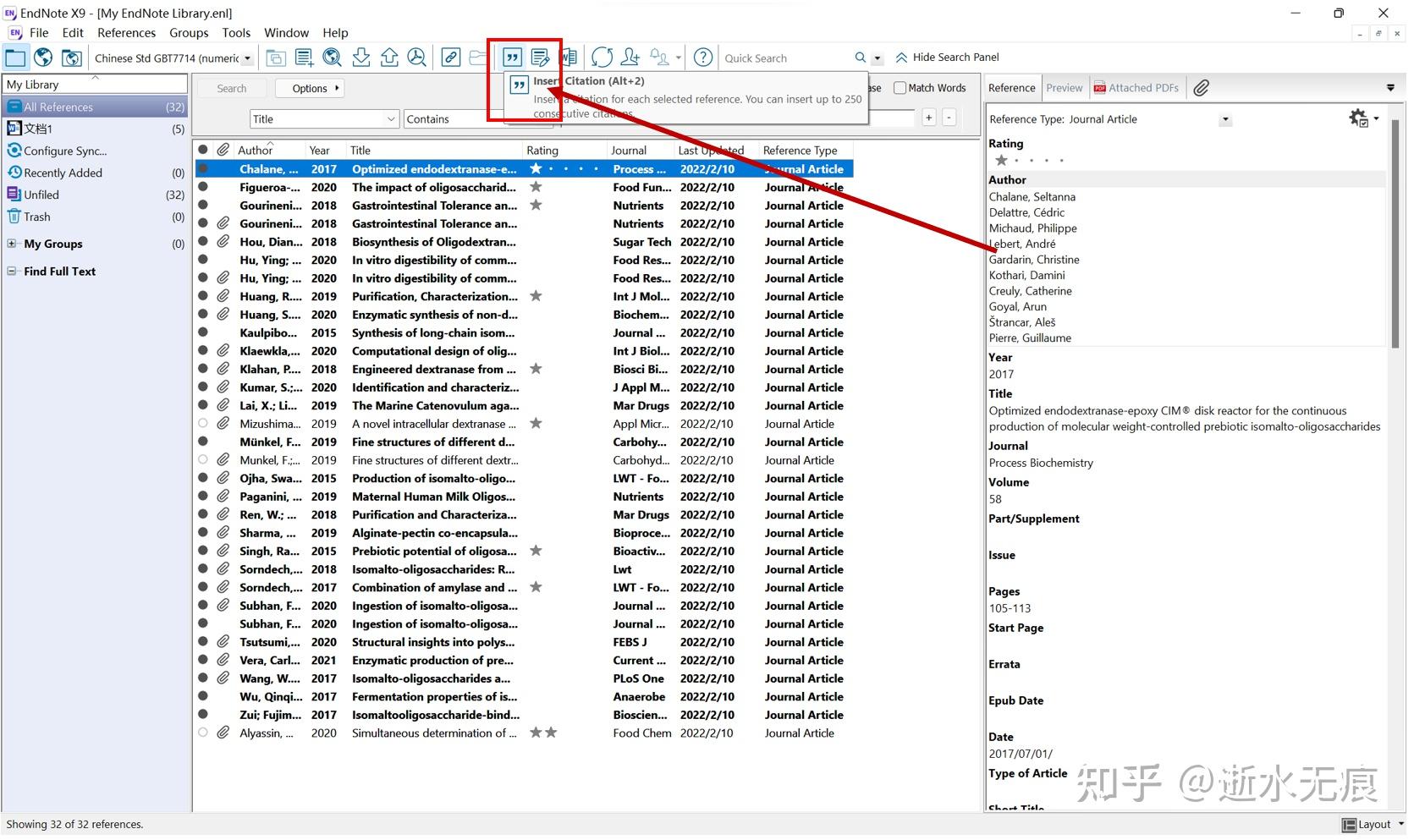This screenshot has width=1414, height=840.
Task: Click the Search button in search panel
Action: coord(232,88)
